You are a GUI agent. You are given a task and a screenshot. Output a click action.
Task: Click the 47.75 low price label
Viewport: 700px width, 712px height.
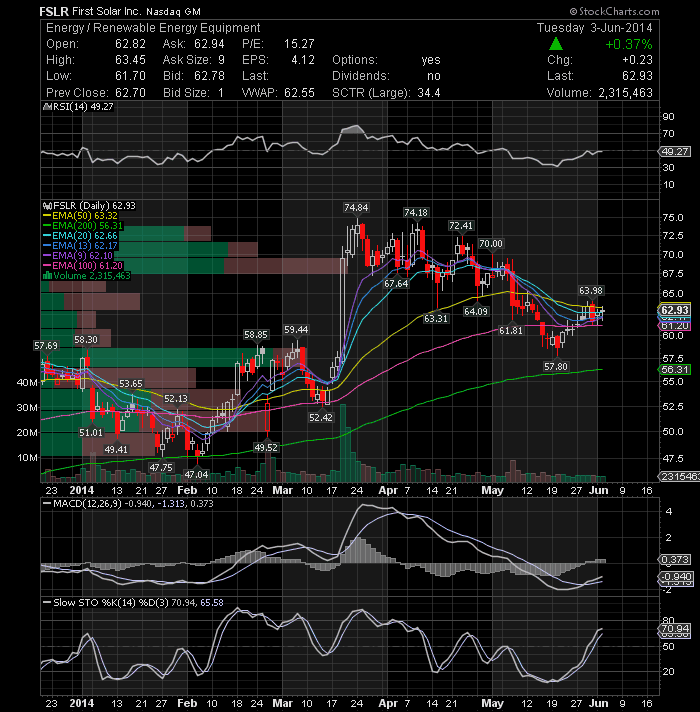click(x=161, y=468)
